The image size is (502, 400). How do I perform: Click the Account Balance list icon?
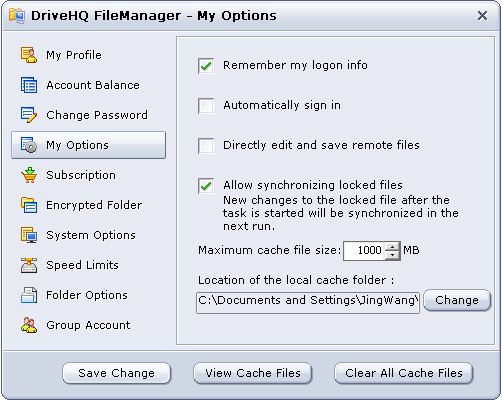coord(29,85)
